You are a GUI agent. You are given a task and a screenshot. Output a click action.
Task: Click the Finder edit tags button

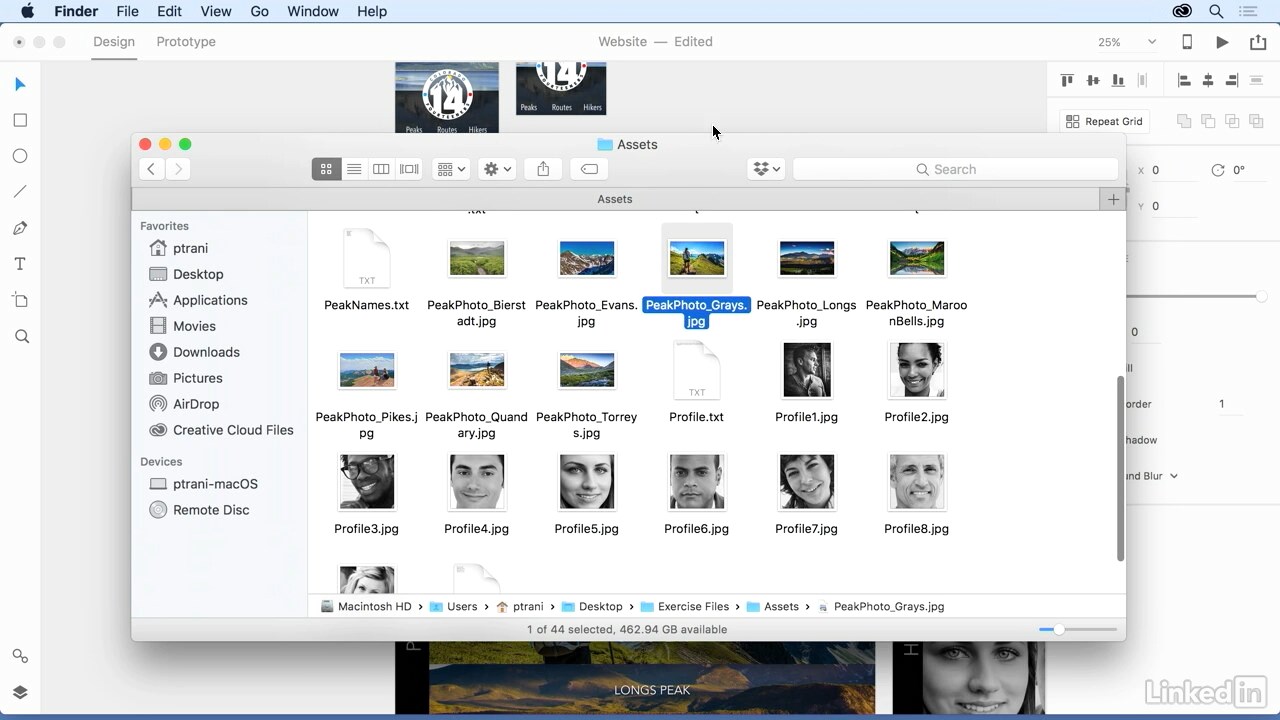coord(589,169)
